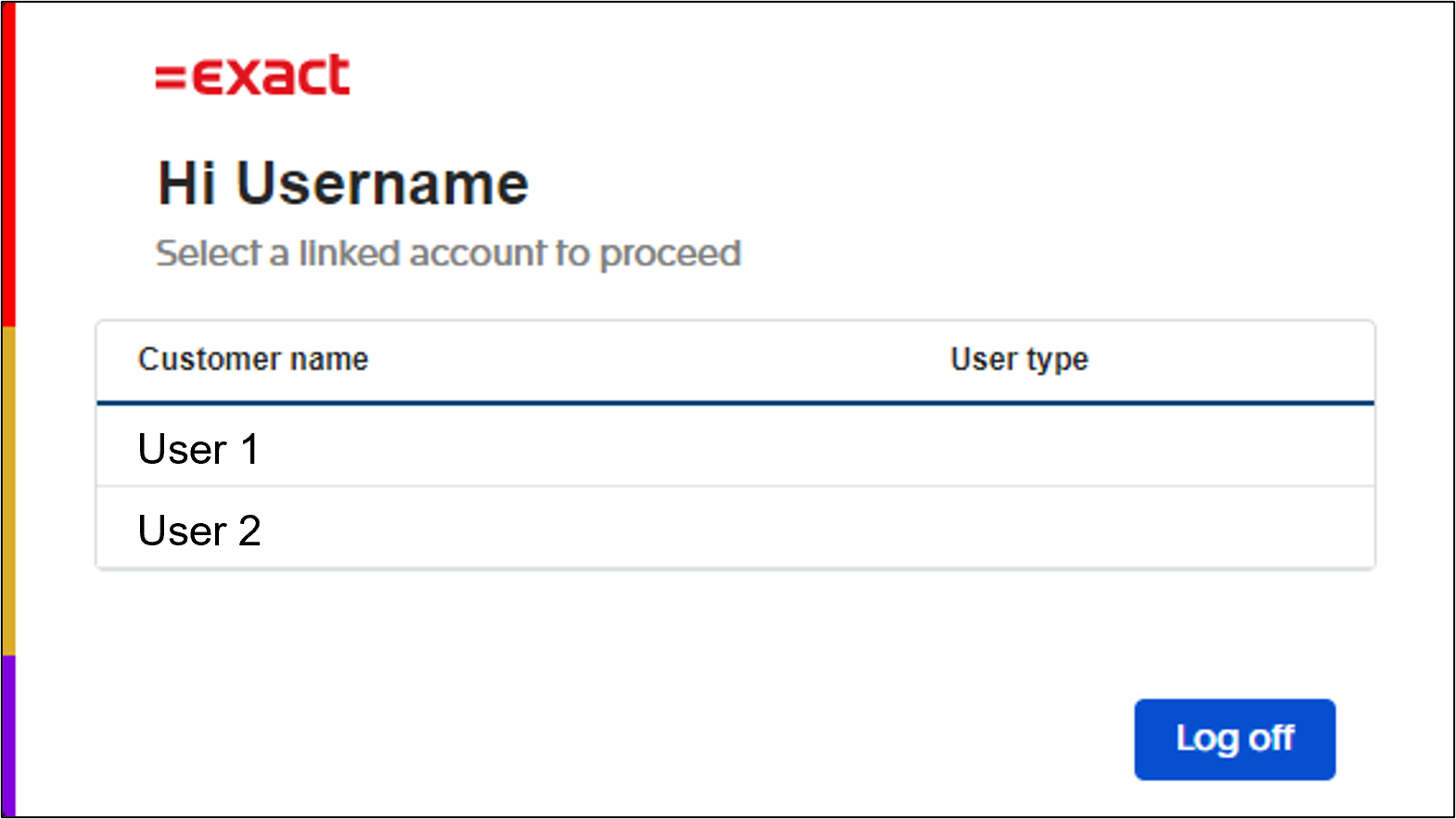The image size is (1456, 819).
Task: Sort by the User type column header
Action: [1019, 360]
